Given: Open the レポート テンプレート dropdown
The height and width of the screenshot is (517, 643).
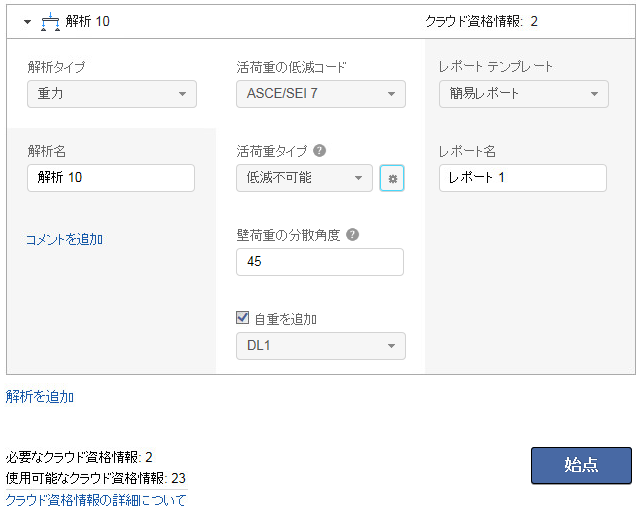Looking at the screenshot, I should [524, 94].
